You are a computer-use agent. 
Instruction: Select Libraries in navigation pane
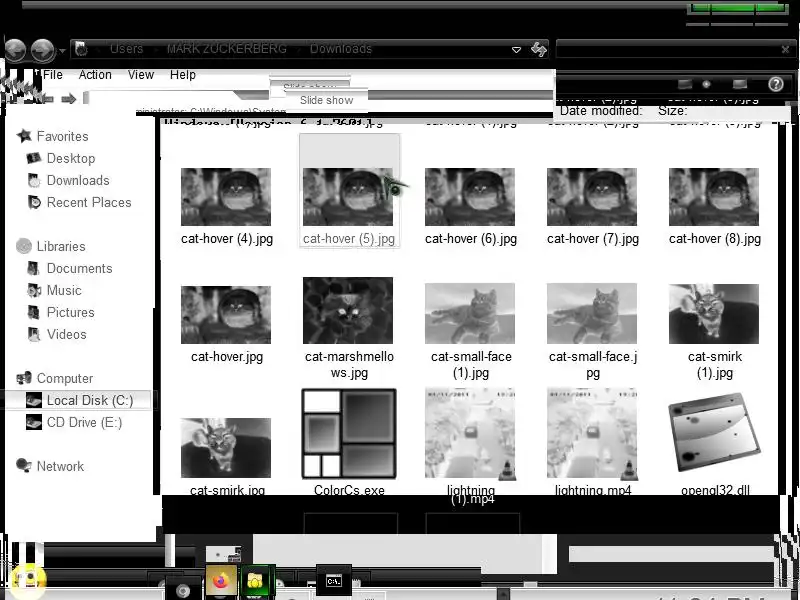pyautogui.click(x=61, y=246)
